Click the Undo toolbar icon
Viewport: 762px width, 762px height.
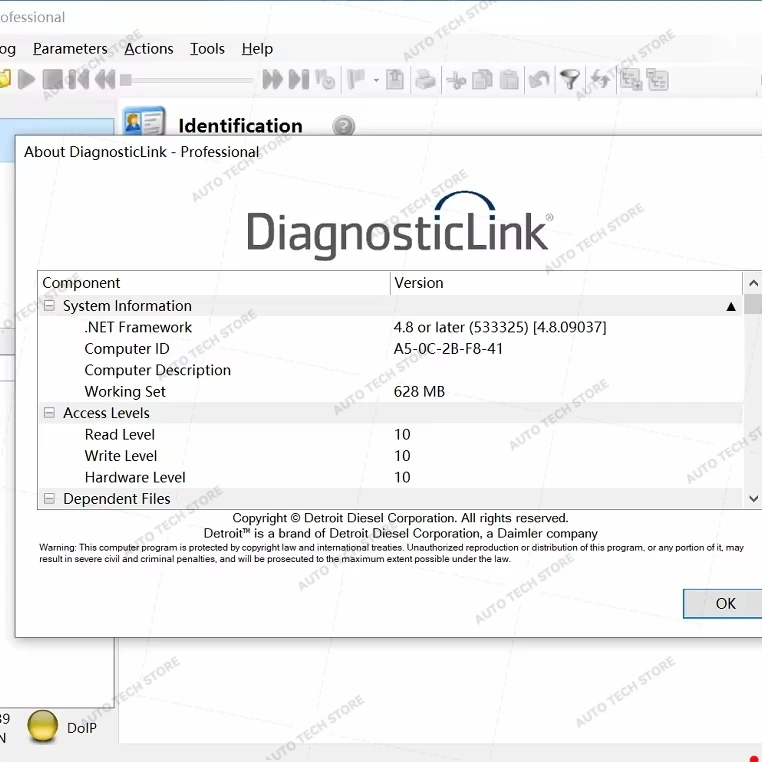click(539, 80)
